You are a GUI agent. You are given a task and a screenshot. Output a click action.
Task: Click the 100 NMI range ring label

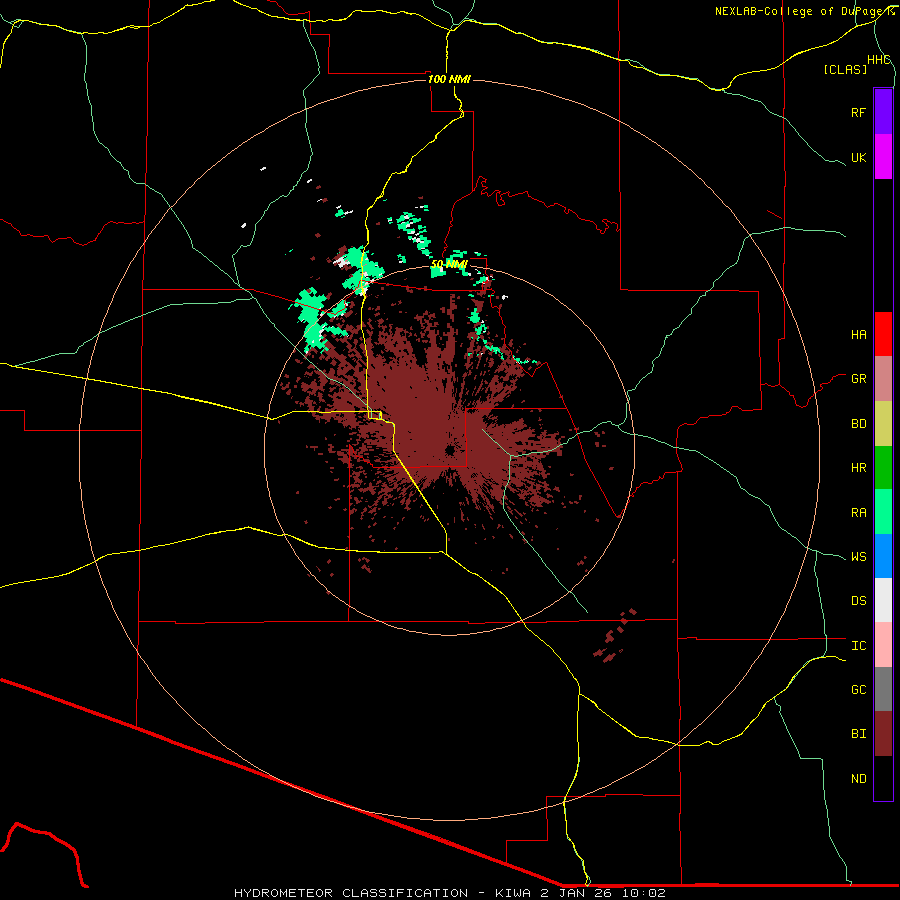449,79
